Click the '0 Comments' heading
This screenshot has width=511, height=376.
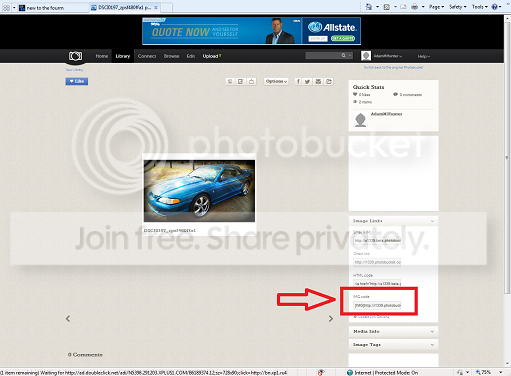[x=85, y=355]
